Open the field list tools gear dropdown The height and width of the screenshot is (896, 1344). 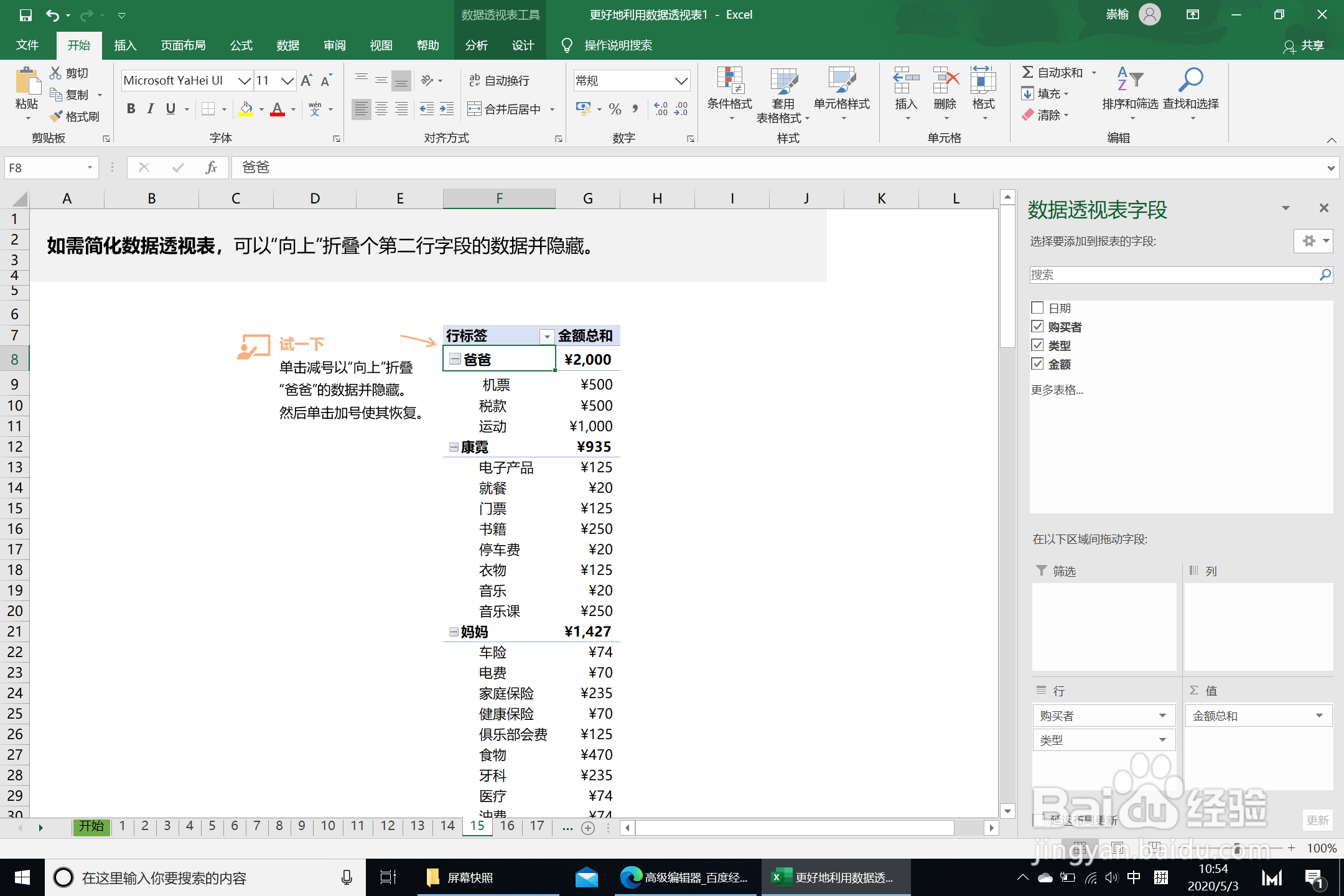point(1314,241)
